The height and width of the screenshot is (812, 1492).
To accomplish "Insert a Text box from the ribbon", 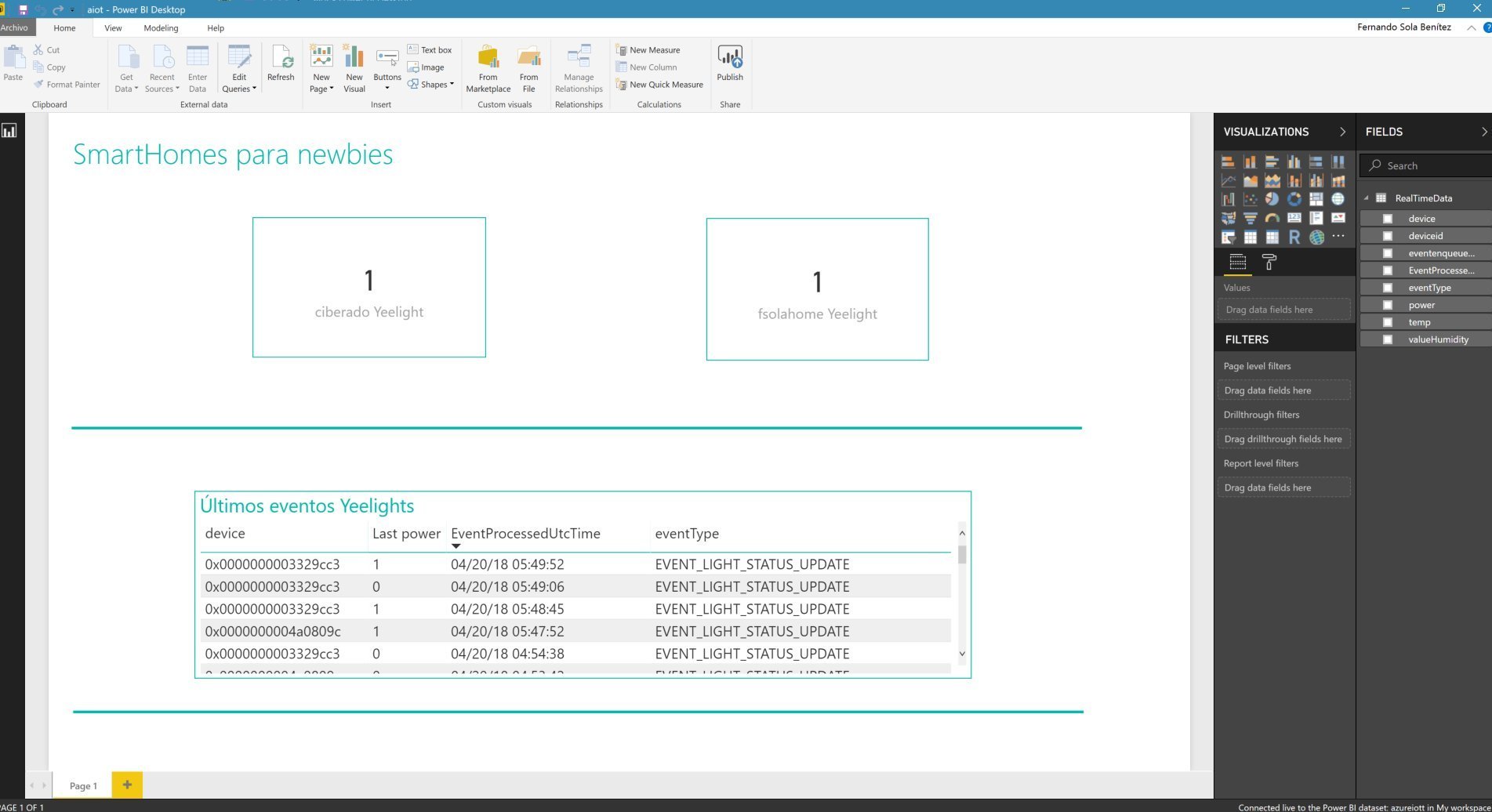I will click(430, 50).
